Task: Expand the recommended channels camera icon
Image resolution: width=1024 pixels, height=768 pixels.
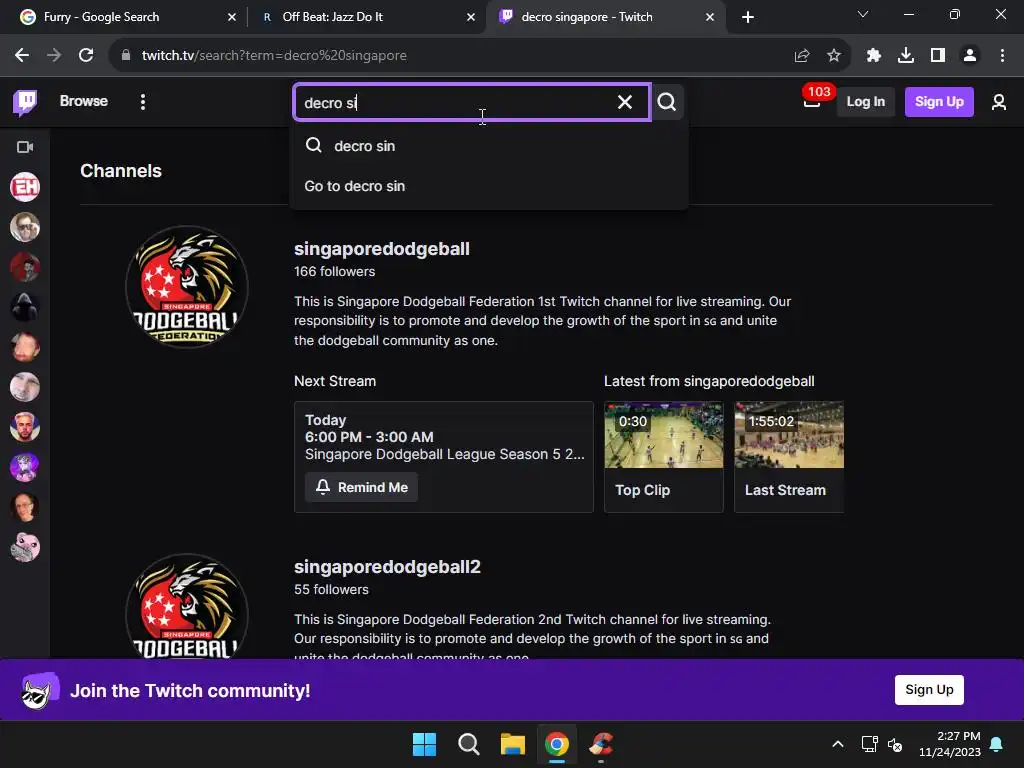Action: click(25, 147)
